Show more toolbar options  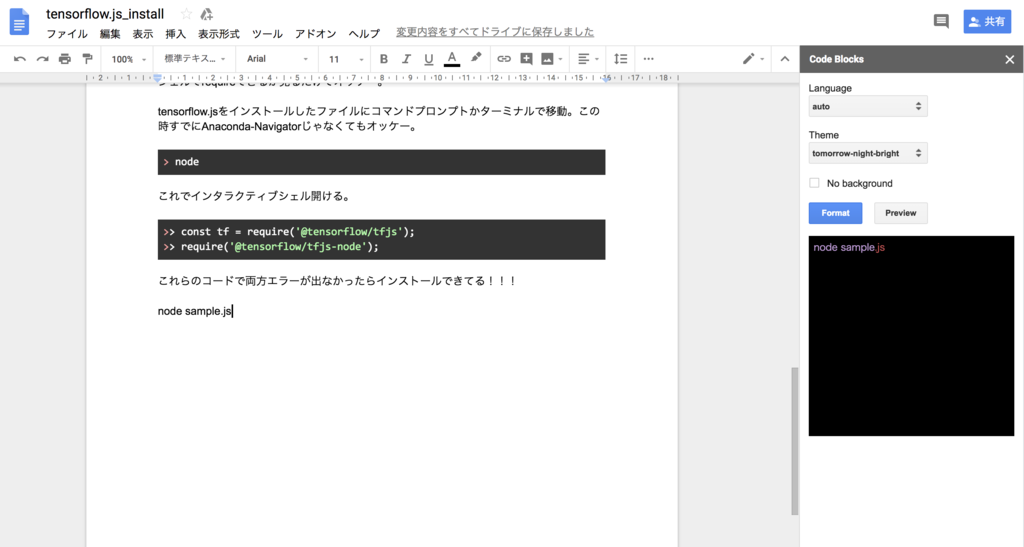point(648,59)
